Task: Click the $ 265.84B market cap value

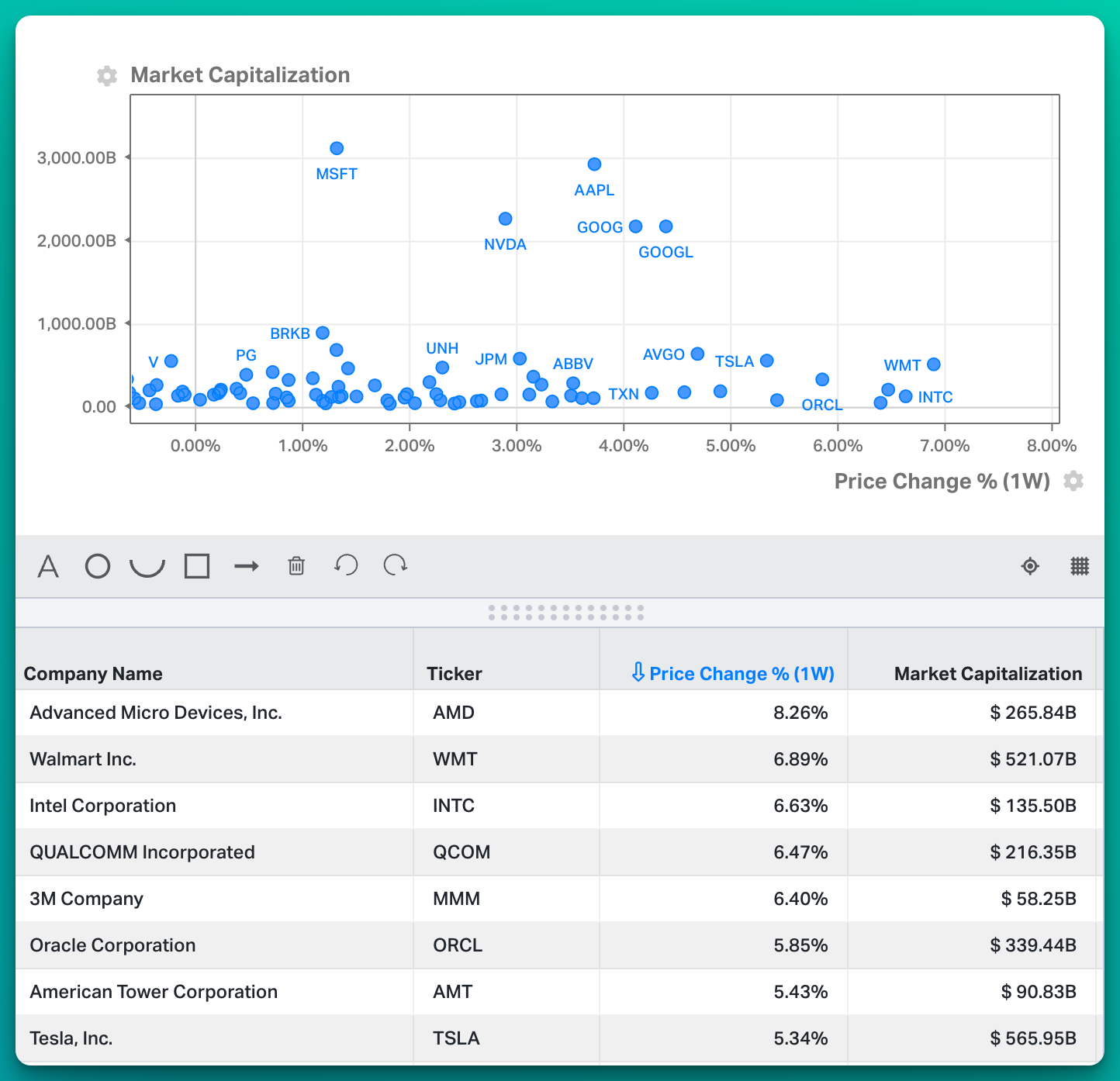Action: 1033,713
